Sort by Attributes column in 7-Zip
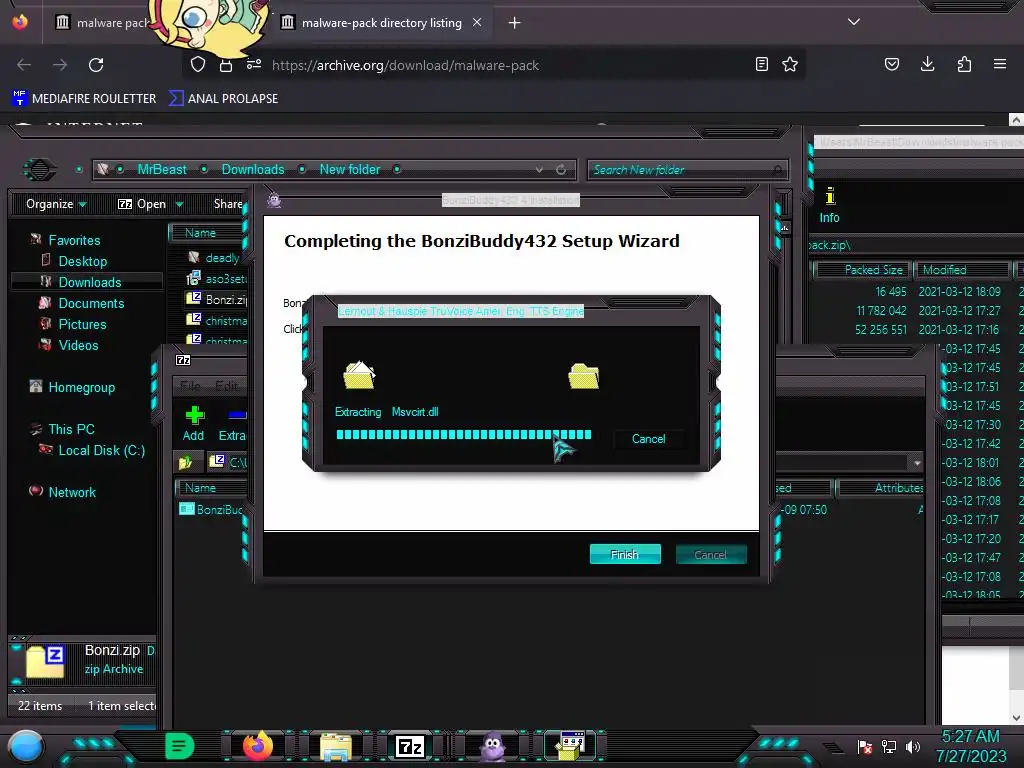The width and height of the screenshot is (1024, 768). [882, 488]
